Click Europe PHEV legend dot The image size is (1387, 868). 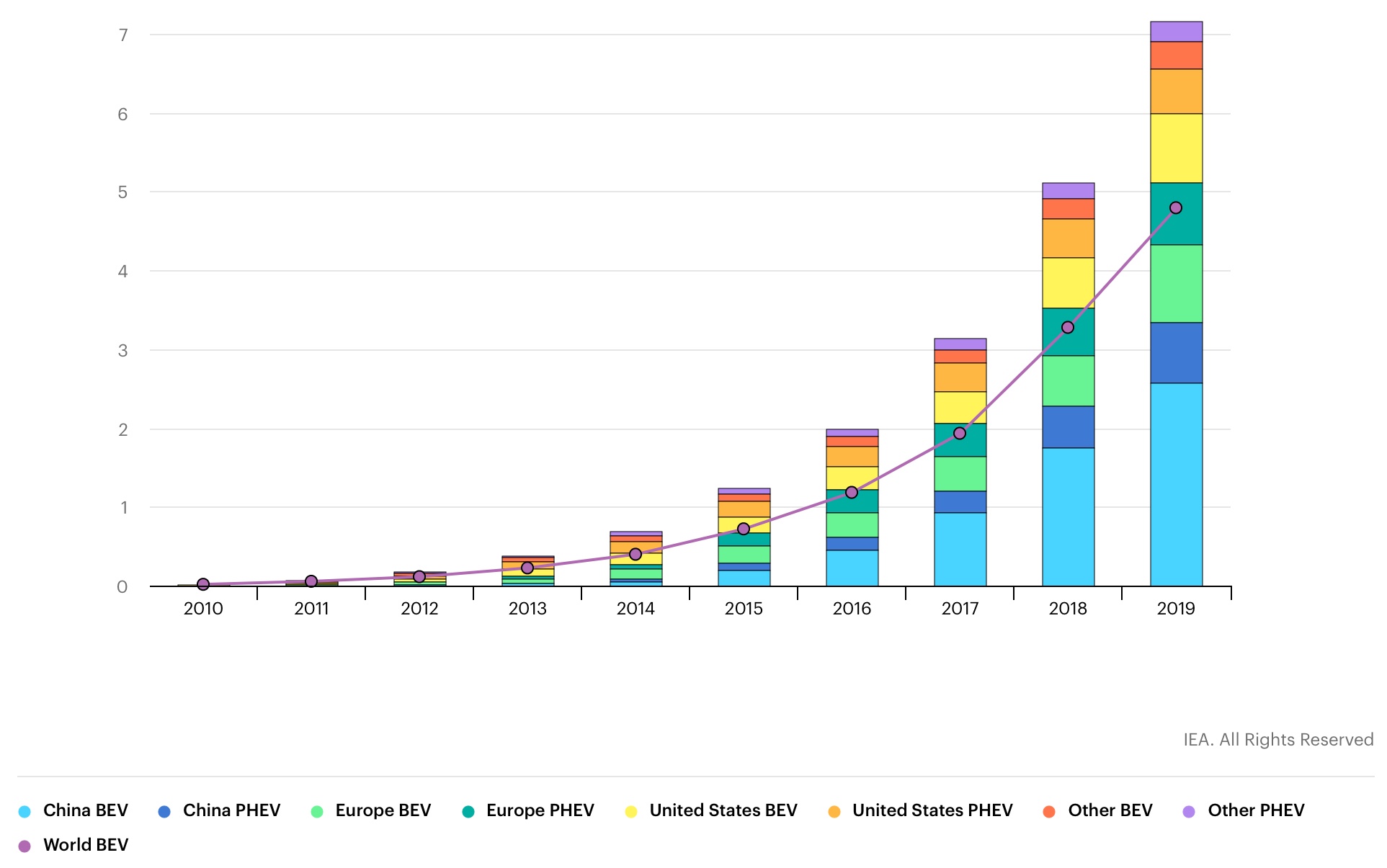pos(468,812)
